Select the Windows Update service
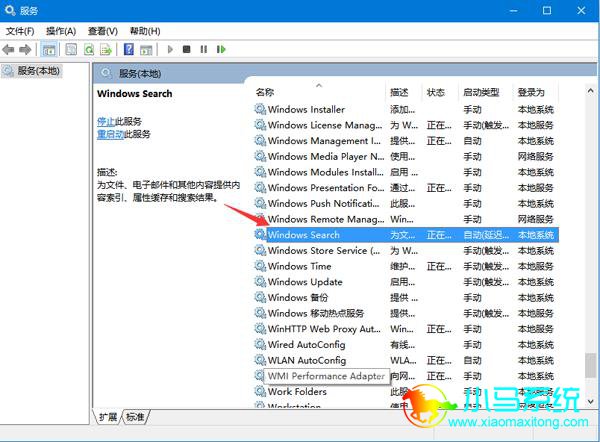 pyautogui.click(x=404, y=282)
